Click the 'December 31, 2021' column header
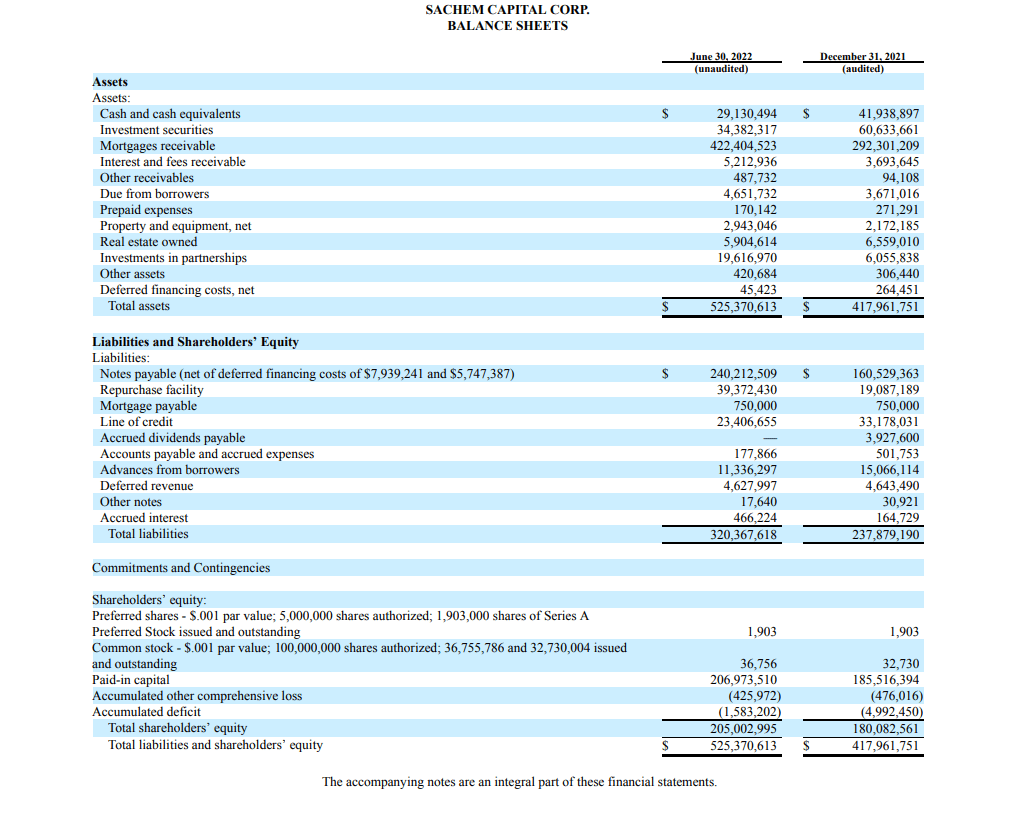 pos(862,57)
